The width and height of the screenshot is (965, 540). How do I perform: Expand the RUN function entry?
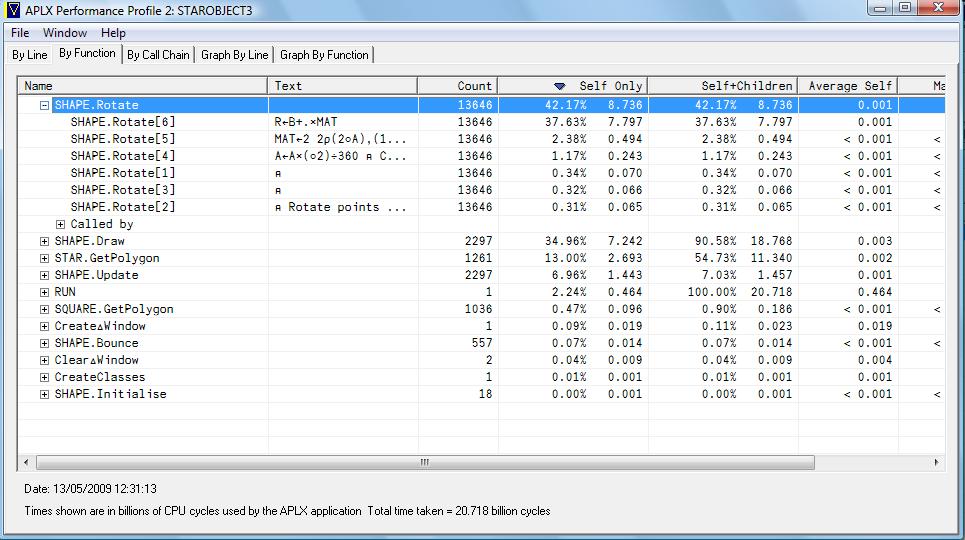click(x=45, y=292)
